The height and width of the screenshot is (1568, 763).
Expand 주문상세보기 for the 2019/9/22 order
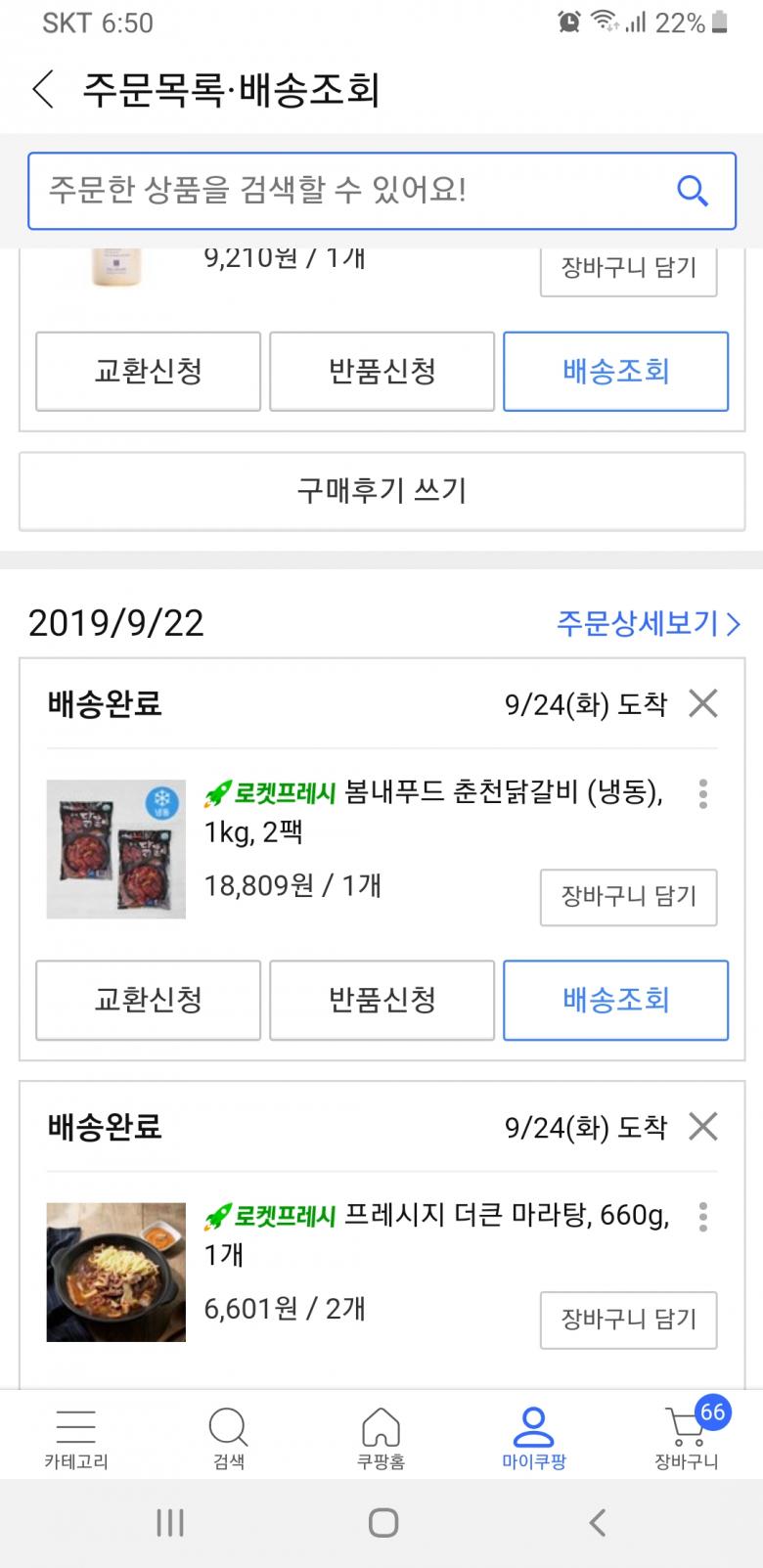point(648,623)
